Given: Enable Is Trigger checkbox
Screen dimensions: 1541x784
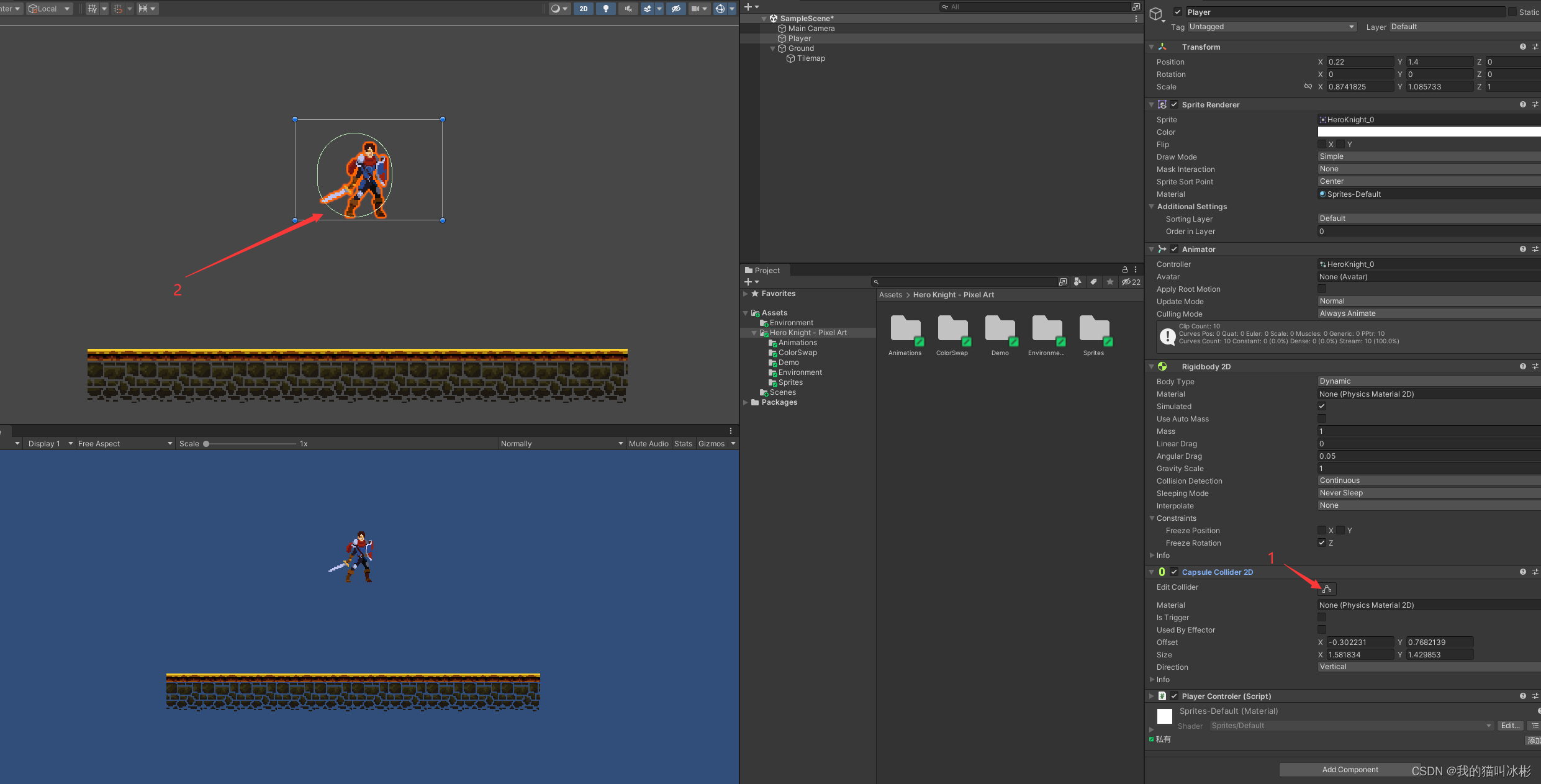Looking at the screenshot, I should pyautogui.click(x=1322, y=617).
